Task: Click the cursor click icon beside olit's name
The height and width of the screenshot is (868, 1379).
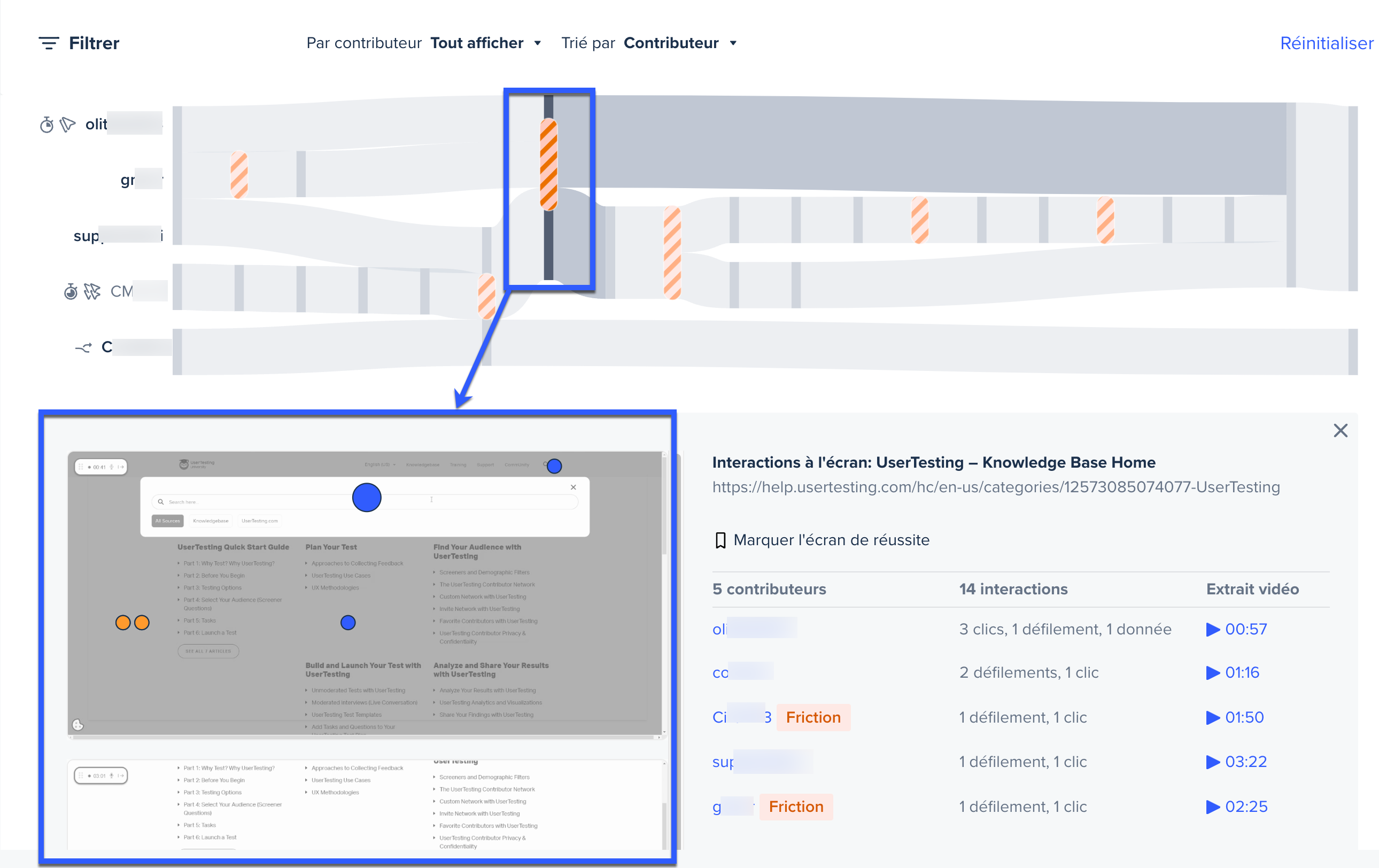Action: (x=67, y=124)
